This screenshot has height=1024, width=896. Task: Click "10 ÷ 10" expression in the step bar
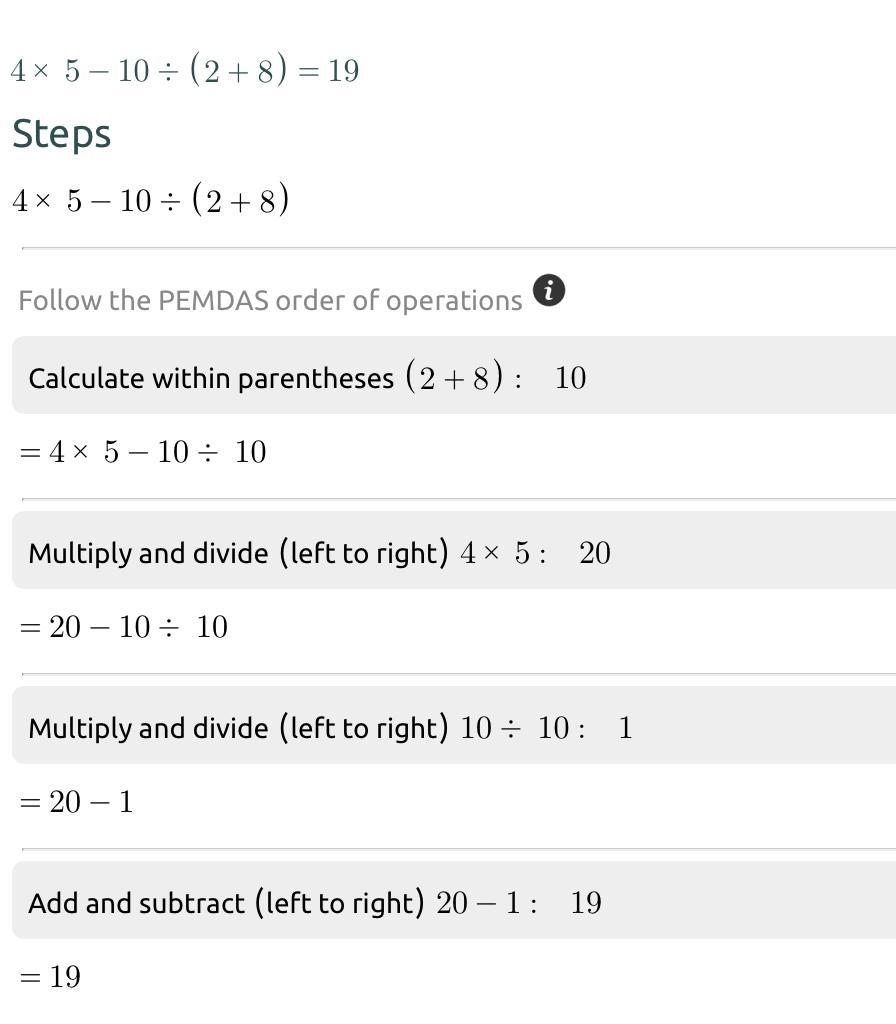(514, 728)
